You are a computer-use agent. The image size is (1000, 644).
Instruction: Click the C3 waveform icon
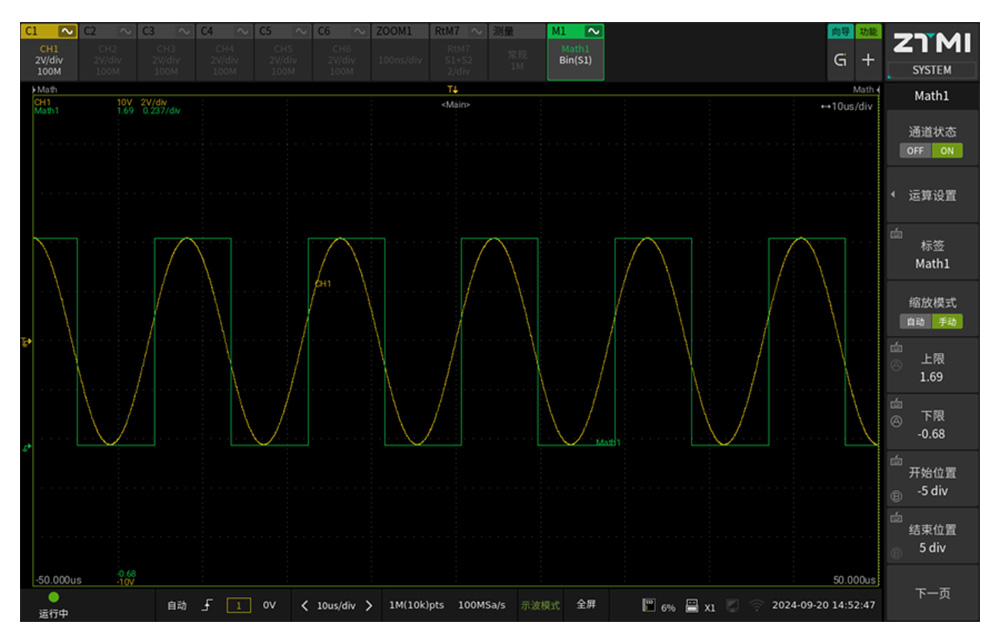click(x=184, y=31)
